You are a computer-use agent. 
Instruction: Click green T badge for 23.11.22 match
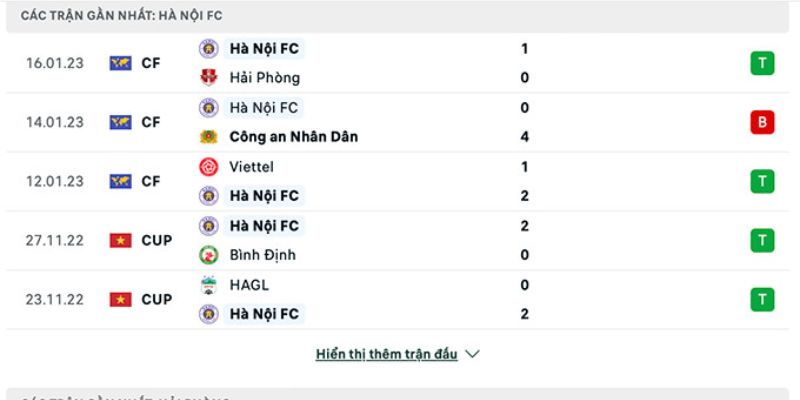(x=762, y=299)
